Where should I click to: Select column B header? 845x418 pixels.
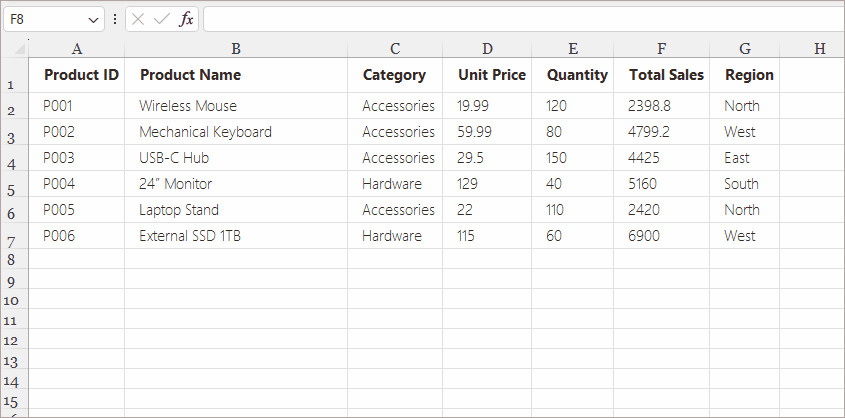(x=236, y=49)
